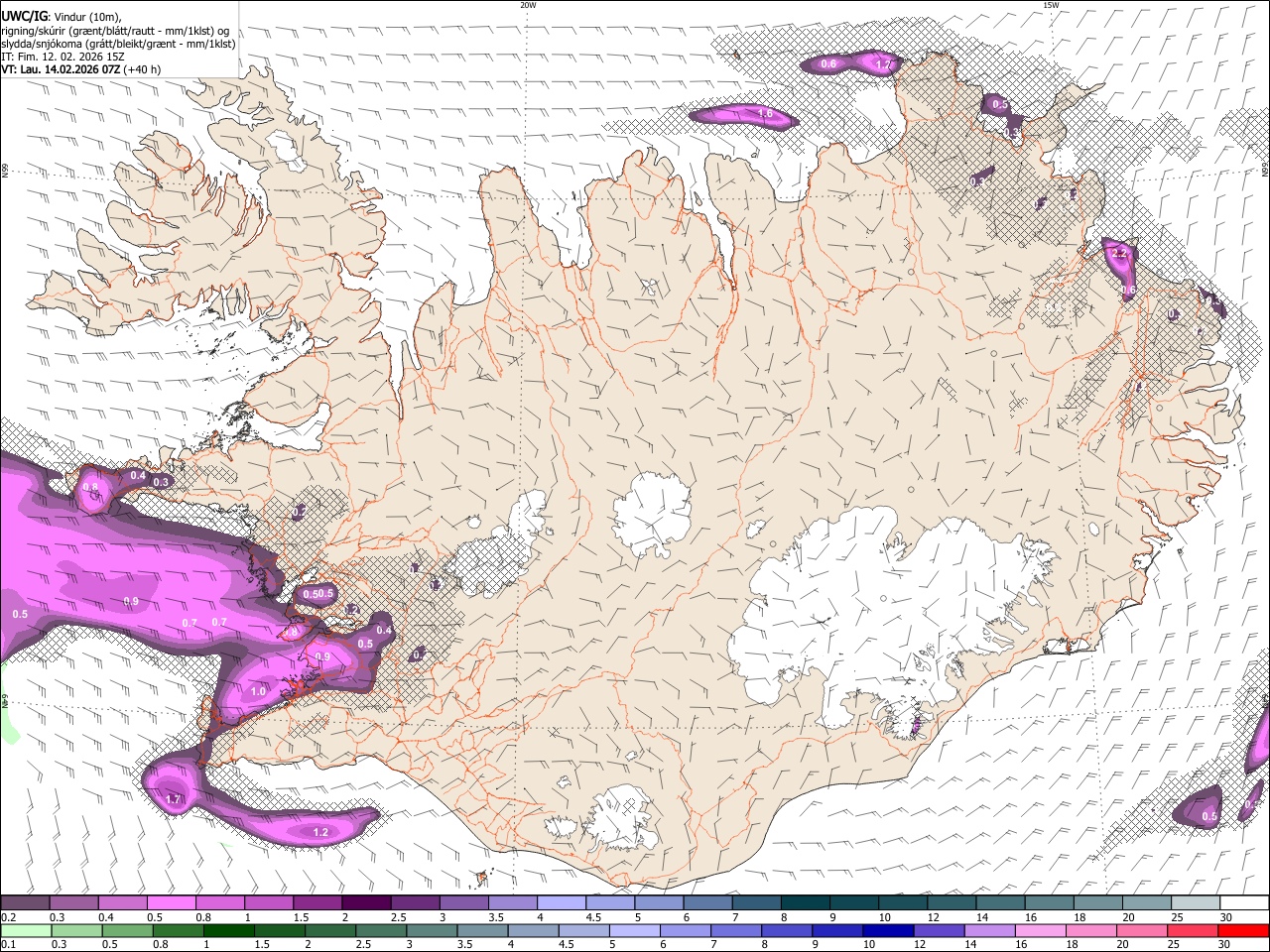Click the bright magenta 0.5 snow legend swatch
The height and width of the screenshot is (952, 1270).
pos(172,903)
